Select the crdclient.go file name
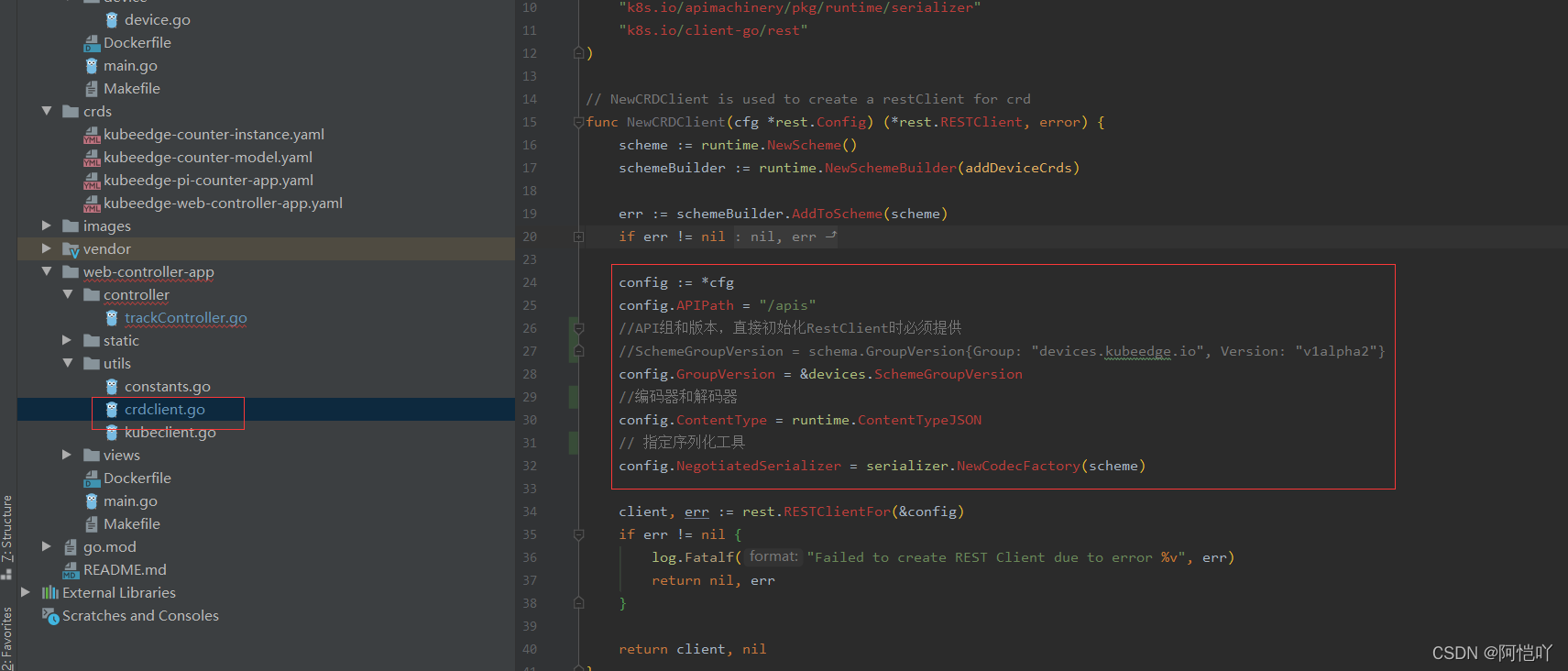This screenshot has height=671, width=1568. [165, 410]
